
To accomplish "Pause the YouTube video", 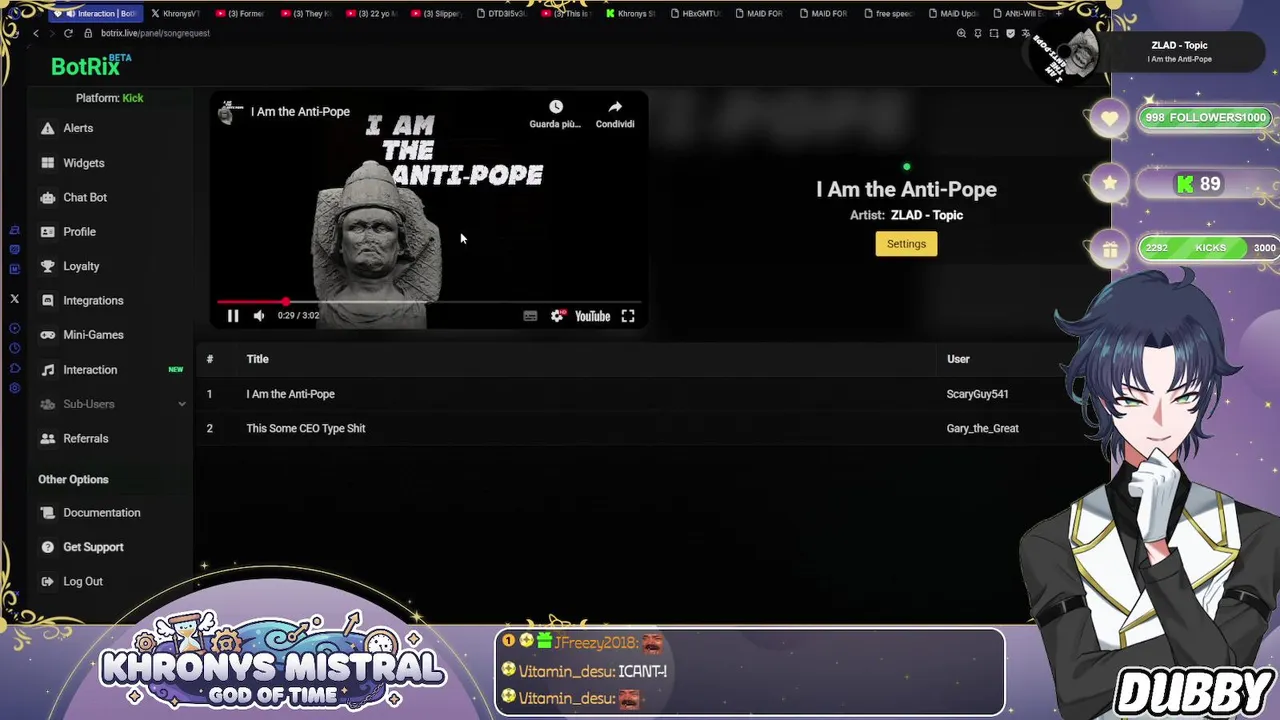I will pyautogui.click(x=232, y=316).
